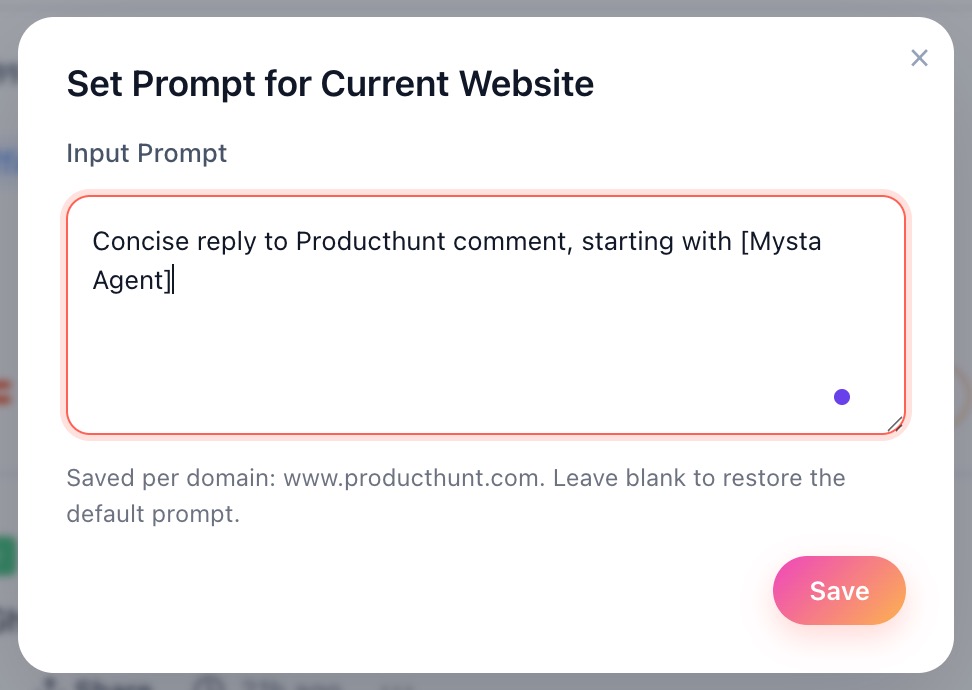Click the "default prompt." helper text

coord(153,516)
